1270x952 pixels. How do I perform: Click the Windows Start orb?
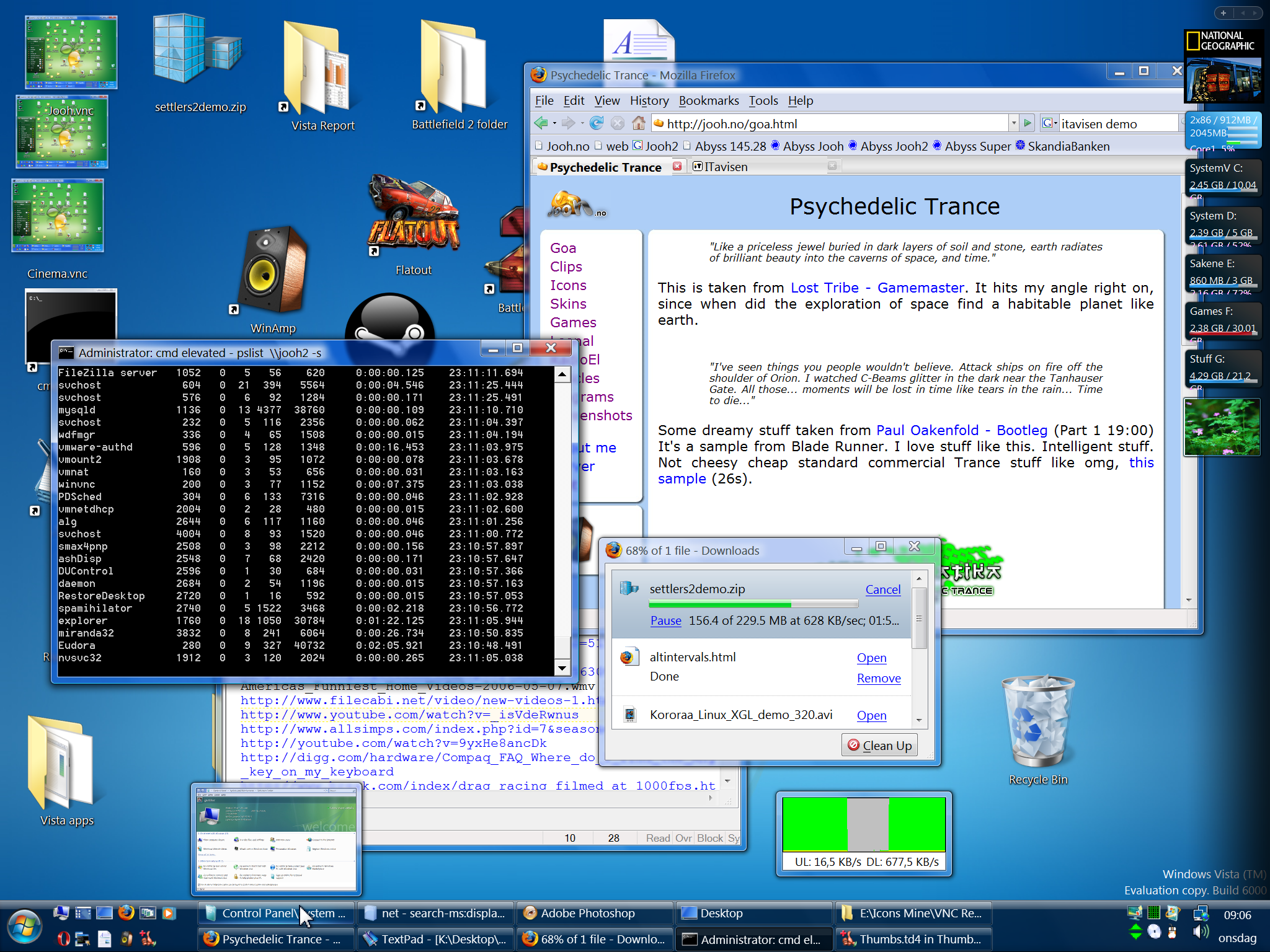25,926
